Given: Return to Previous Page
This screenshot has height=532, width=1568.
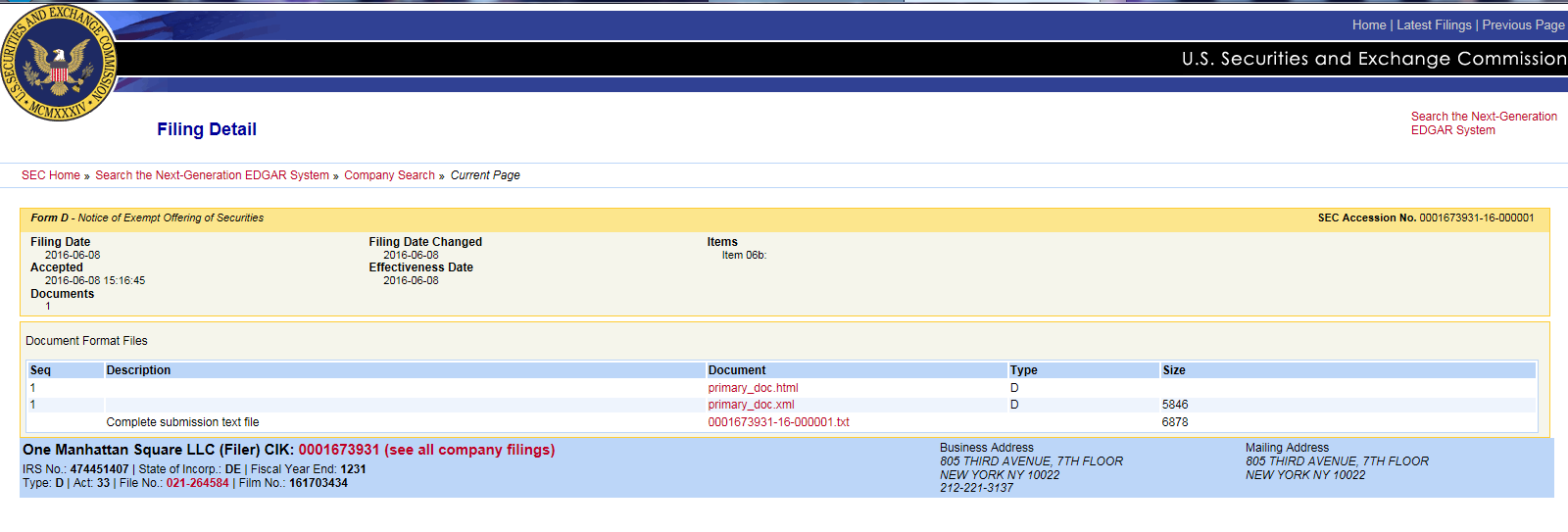Looking at the screenshot, I should pos(1523,25).
